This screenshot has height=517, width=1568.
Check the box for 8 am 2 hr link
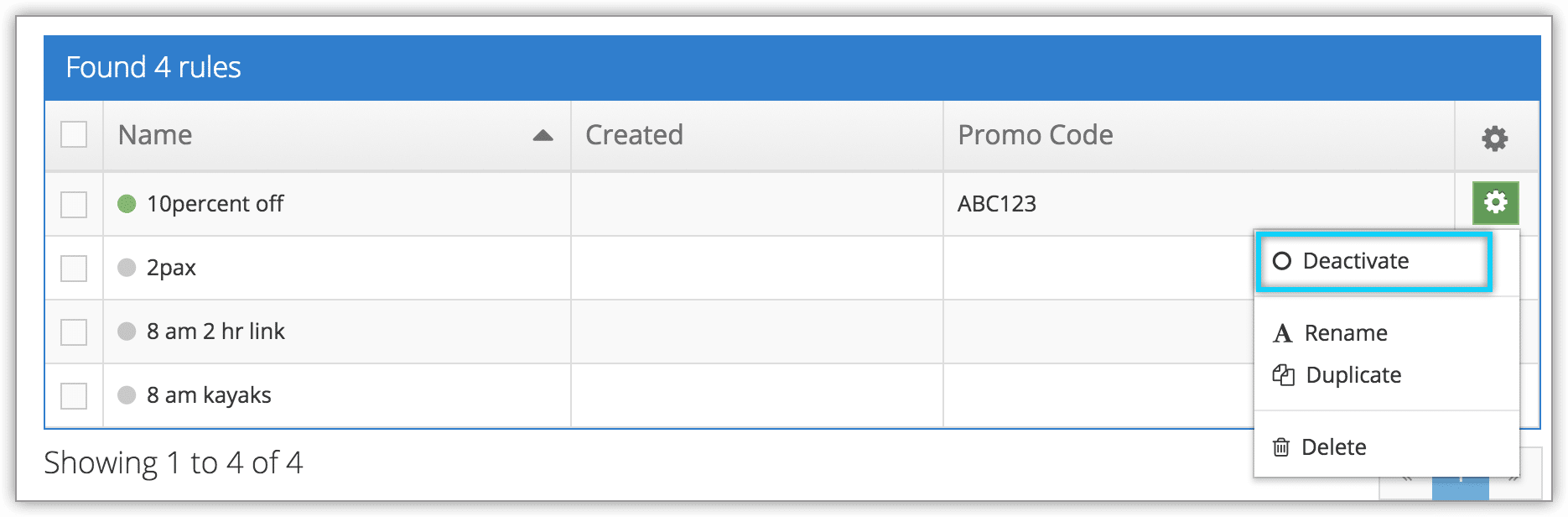pos(74,332)
